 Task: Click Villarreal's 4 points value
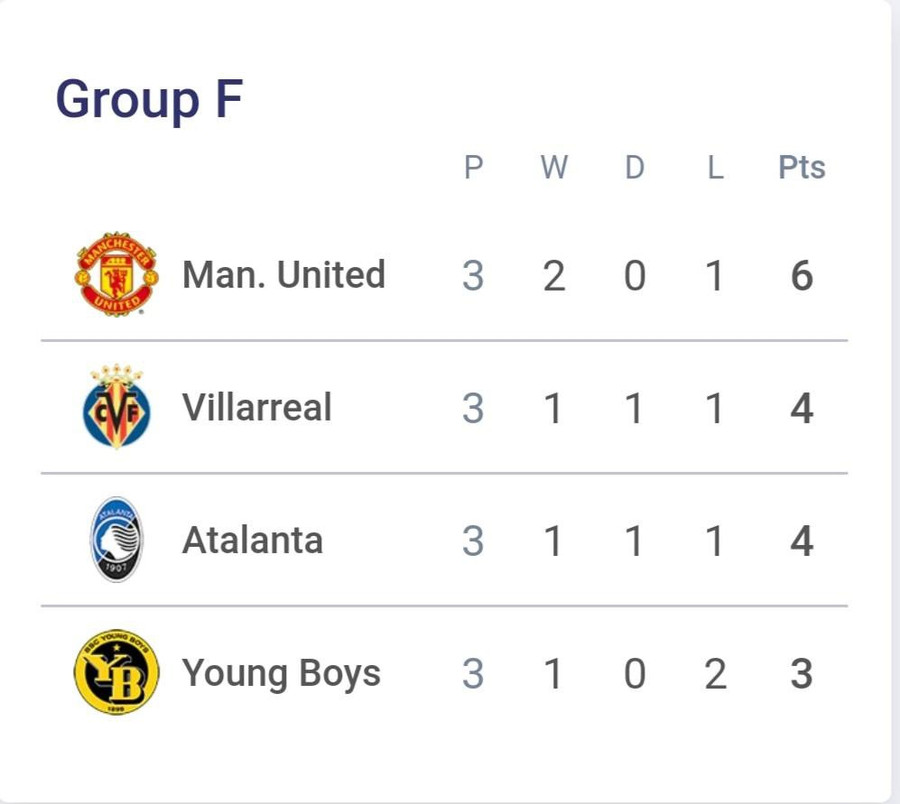tap(801, 409)
